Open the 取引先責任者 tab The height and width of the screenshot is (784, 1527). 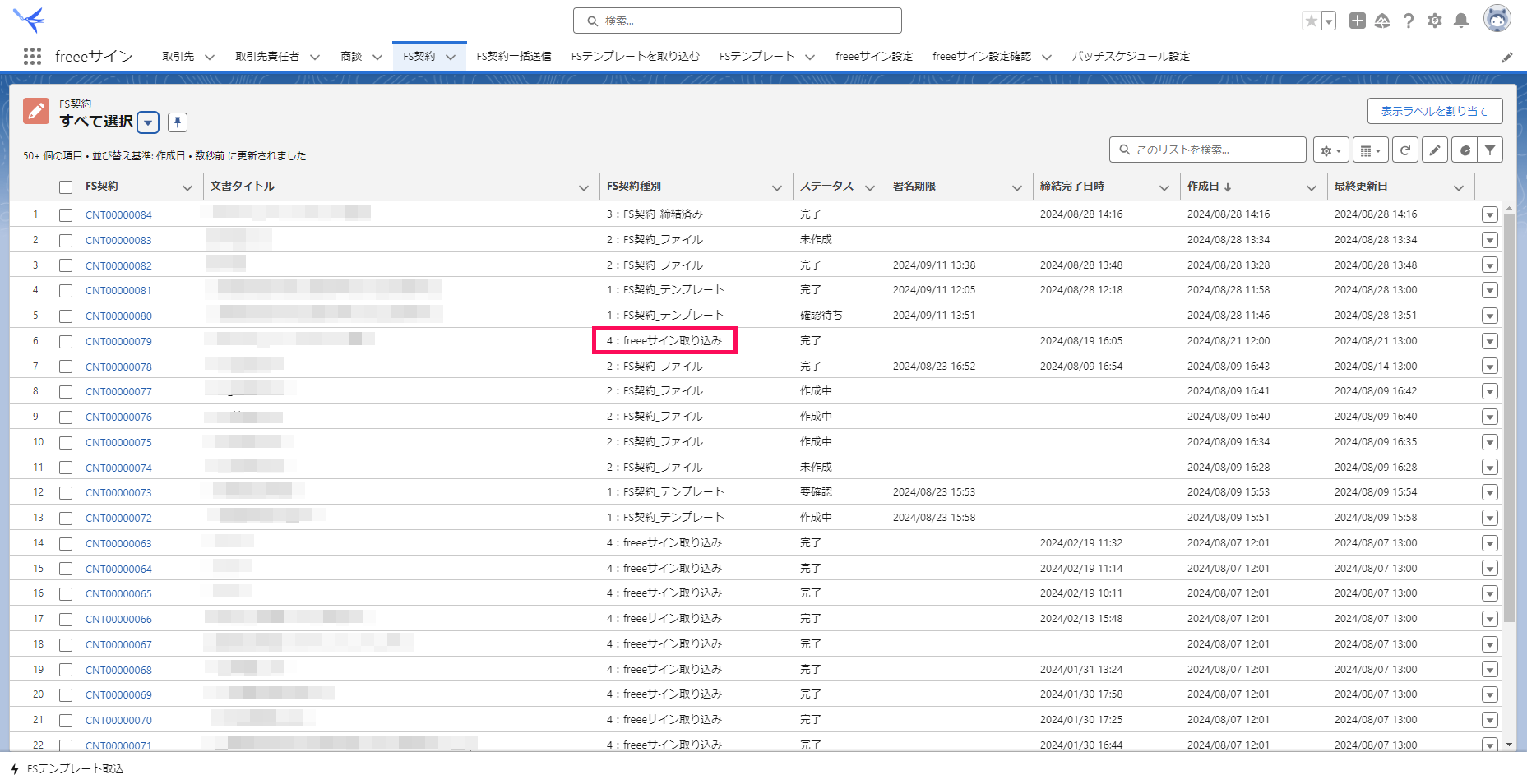point(267,57)
